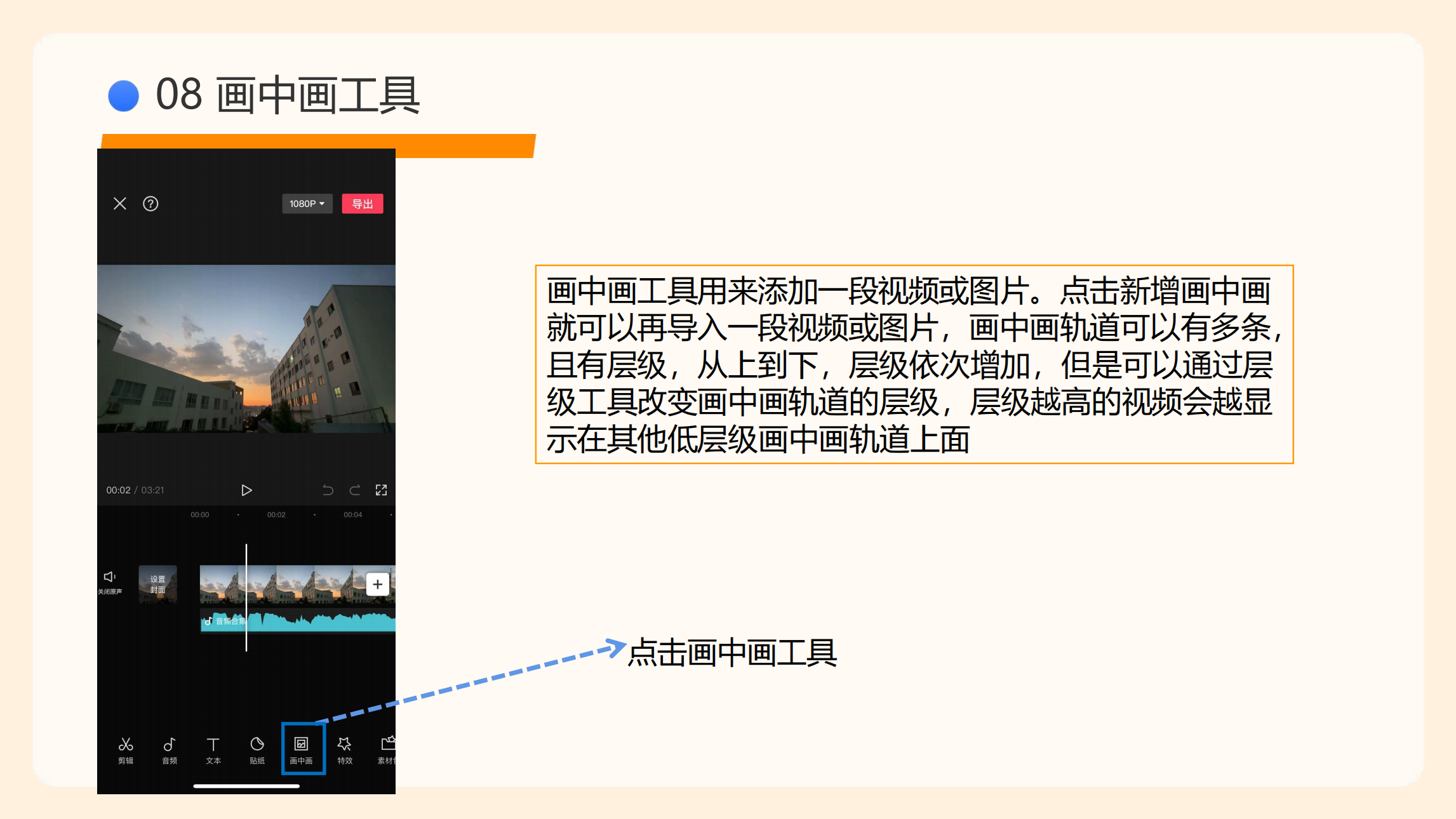The height and width of the screenshot is (819, 1456).
Task: Open the 素材包 material pack tool
Action: (x=386, y=750)
